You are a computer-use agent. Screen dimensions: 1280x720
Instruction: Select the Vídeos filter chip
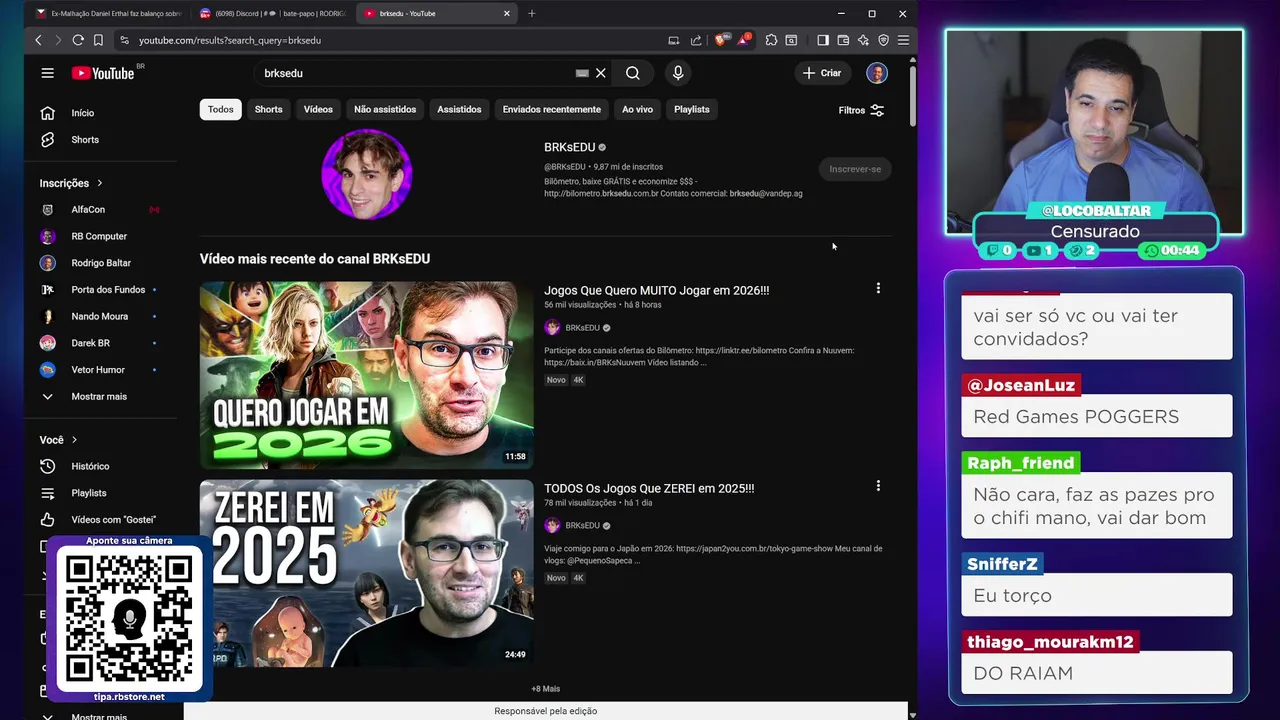tap(318, 109)
